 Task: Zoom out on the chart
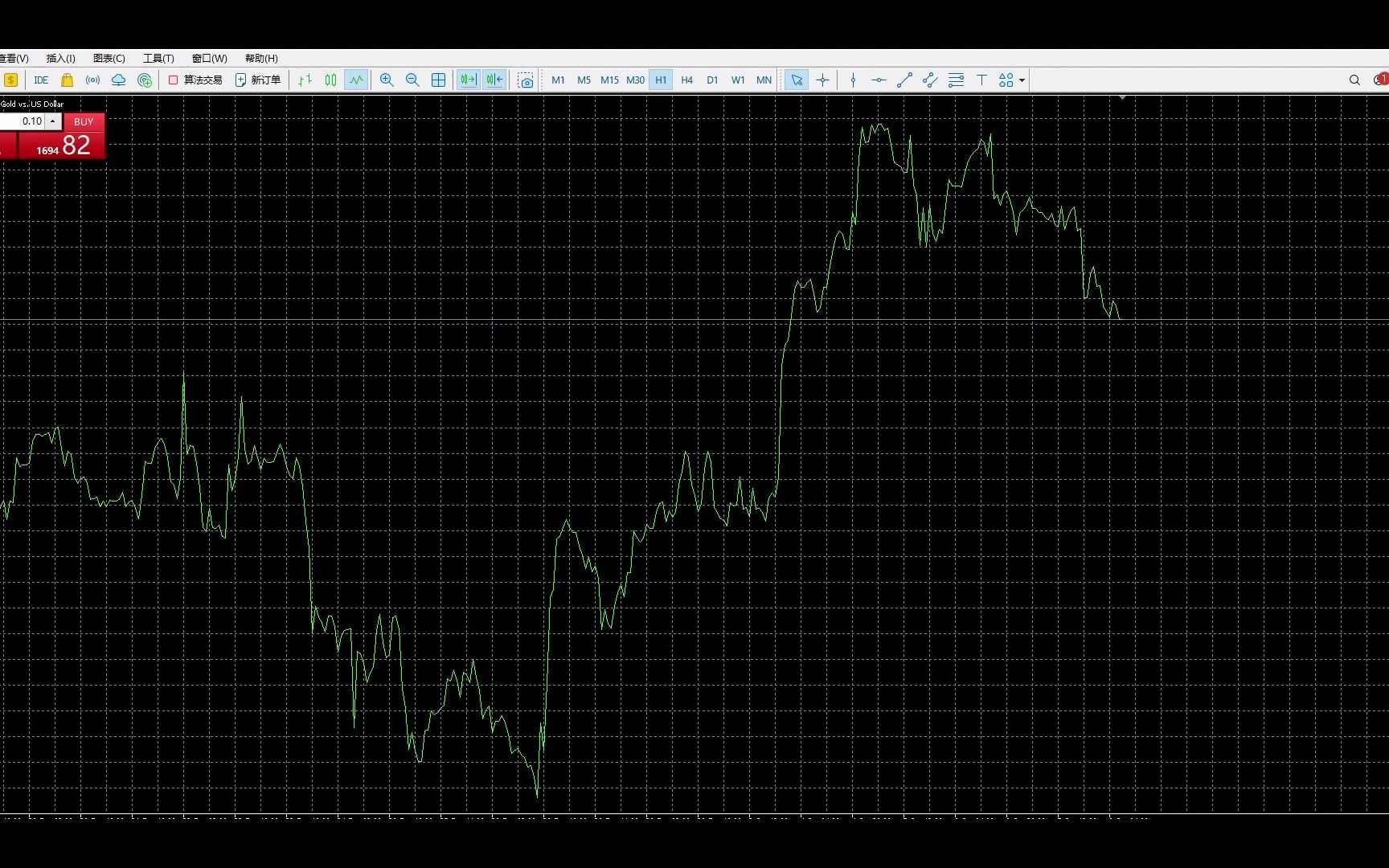point(412,80)
